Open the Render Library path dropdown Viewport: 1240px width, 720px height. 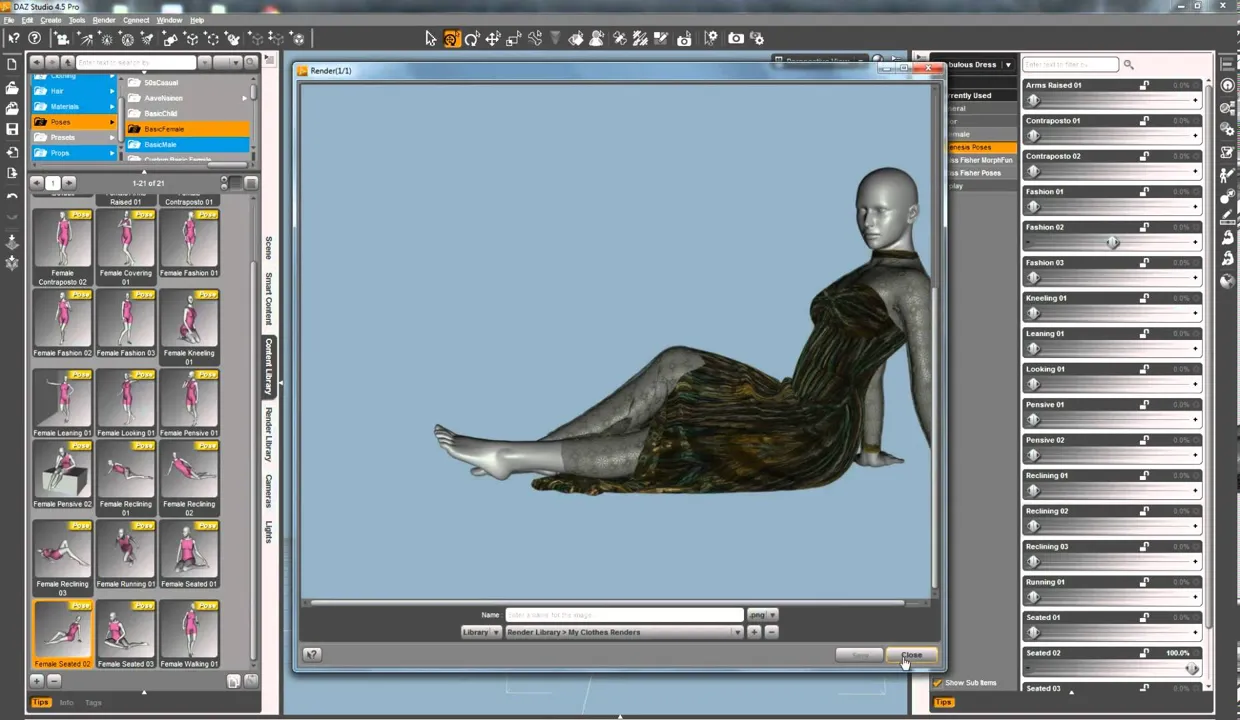pyautogui.click(x=625, y=632)
